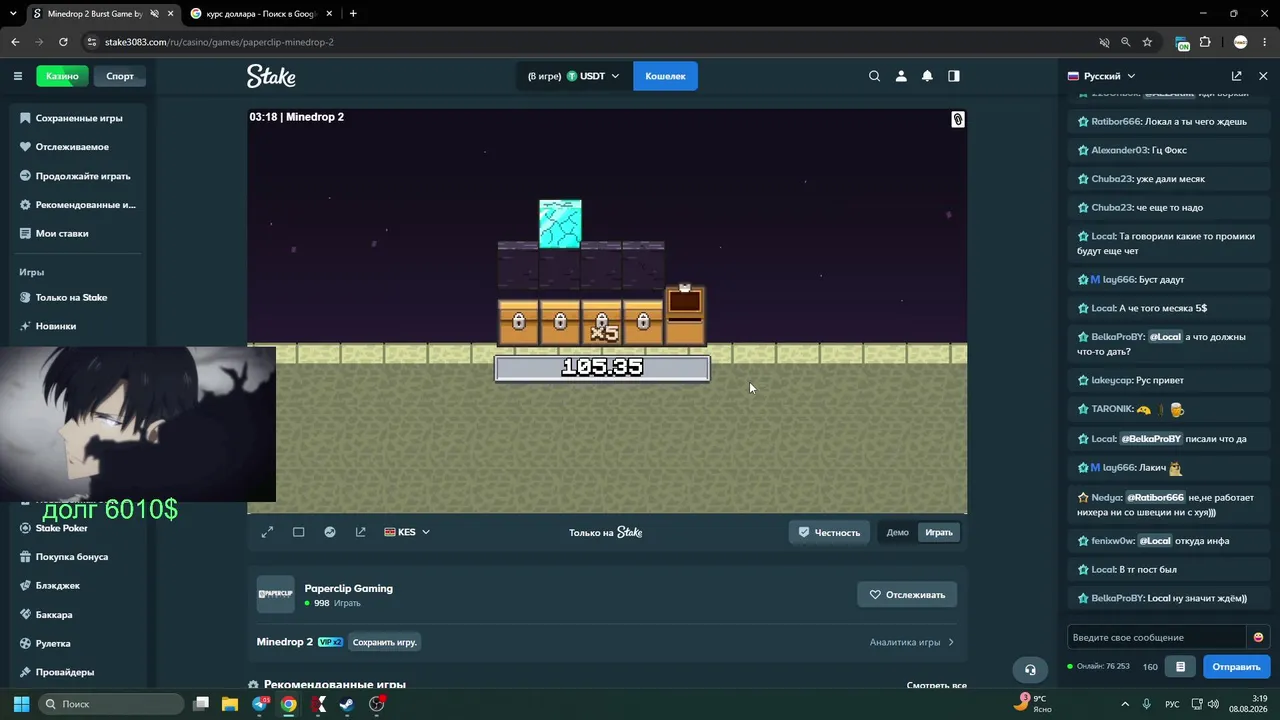Viewport: 1280px width, 720px height.
Task: Pop out the game into a new window
Action: 361,532
